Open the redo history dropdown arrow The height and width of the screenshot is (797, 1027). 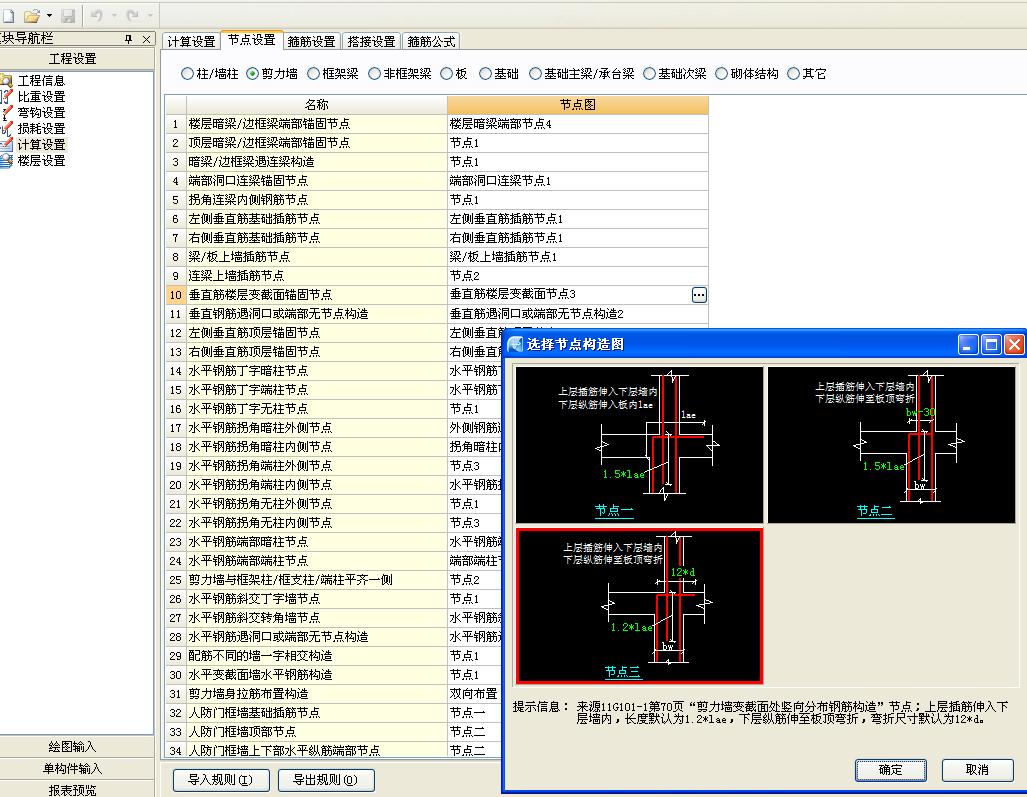[150, 15]
